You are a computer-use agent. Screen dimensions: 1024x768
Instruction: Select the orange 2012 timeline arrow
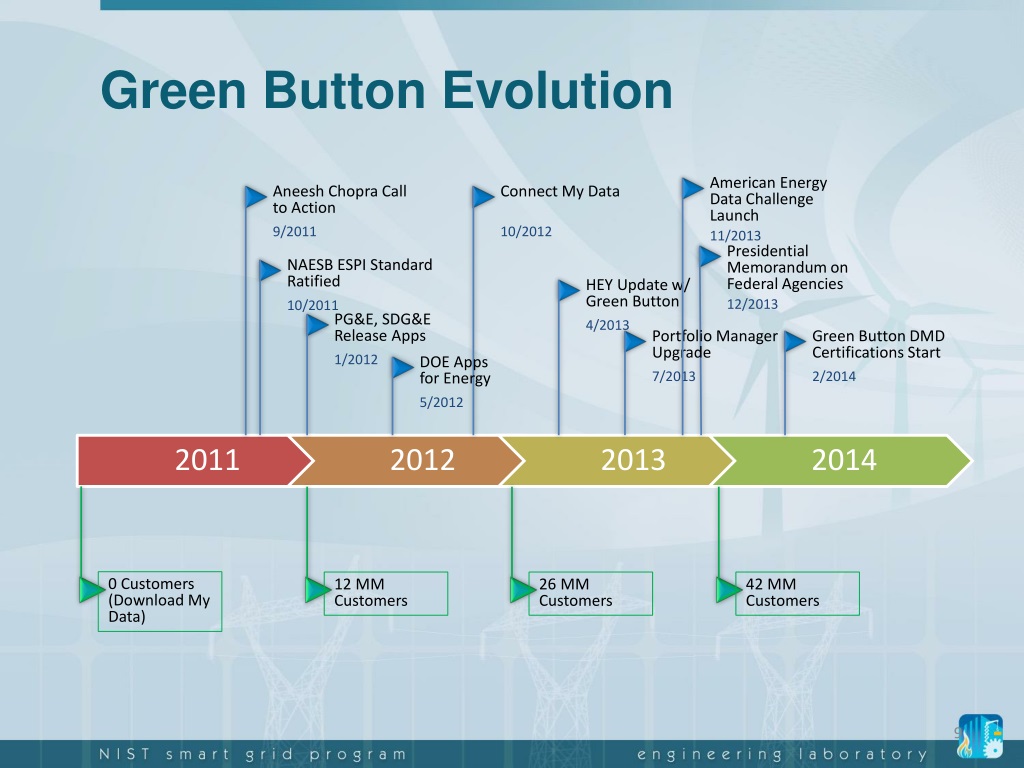coord(406,460)
